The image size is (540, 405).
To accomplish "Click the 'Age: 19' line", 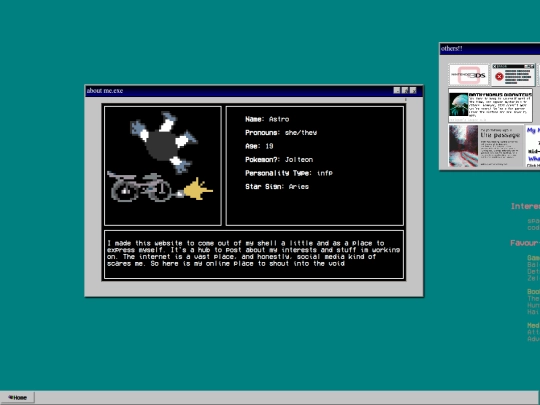I will point(259,146).
